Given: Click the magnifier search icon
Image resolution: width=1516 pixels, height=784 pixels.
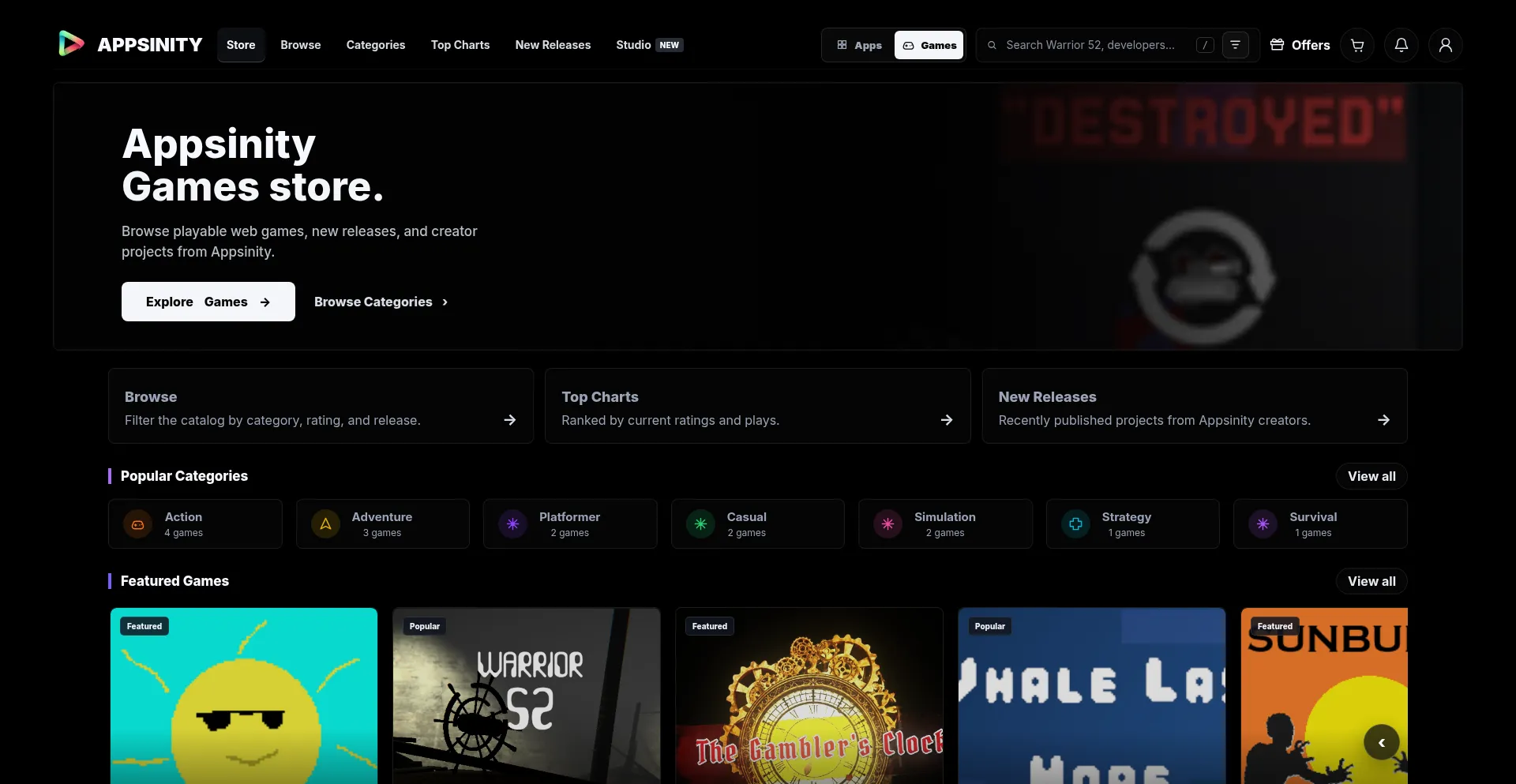Looking at the screenshot, I should (x=992, y=45).
